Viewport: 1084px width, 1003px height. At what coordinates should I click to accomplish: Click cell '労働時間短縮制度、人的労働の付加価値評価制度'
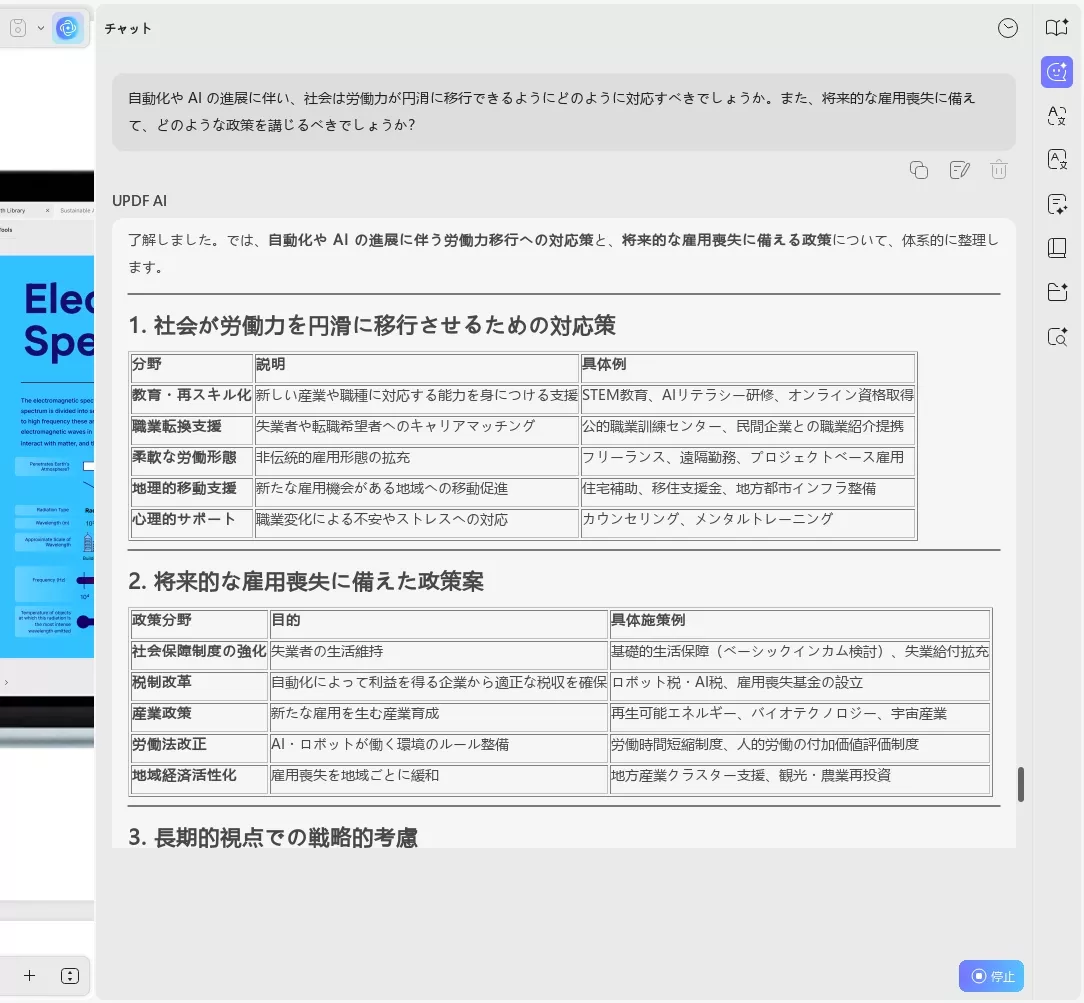800,747
